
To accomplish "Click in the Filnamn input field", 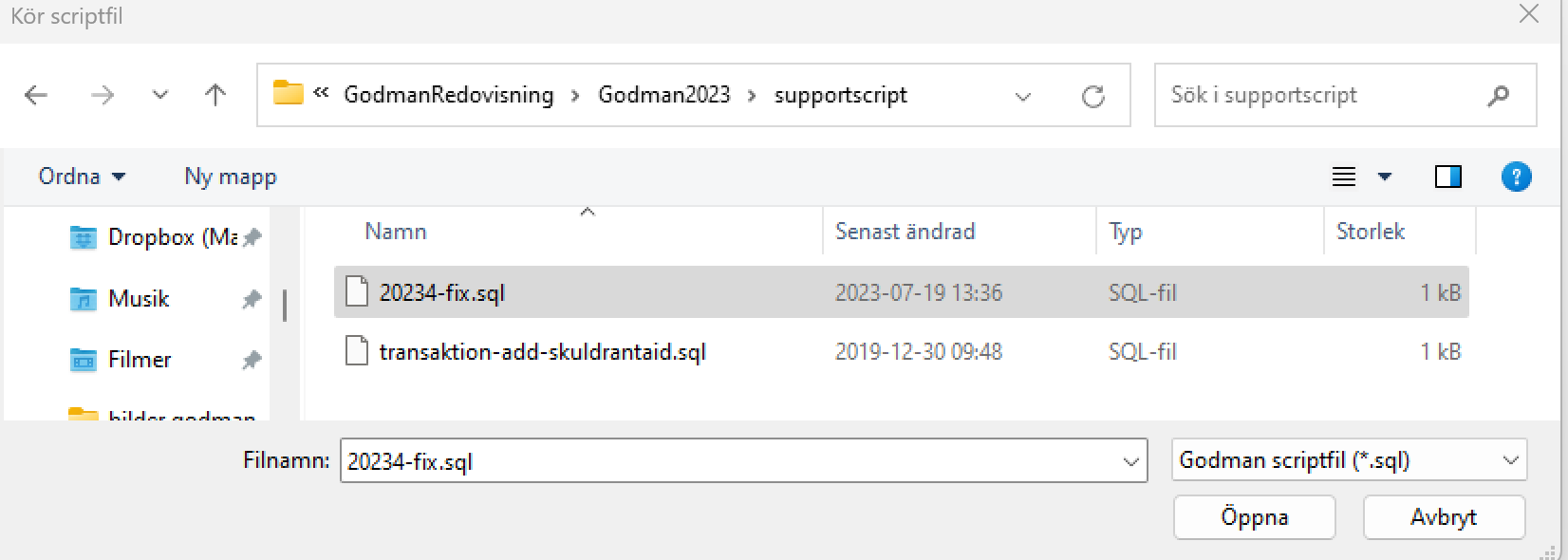I will pyautogui.click(x=731, y=461).
